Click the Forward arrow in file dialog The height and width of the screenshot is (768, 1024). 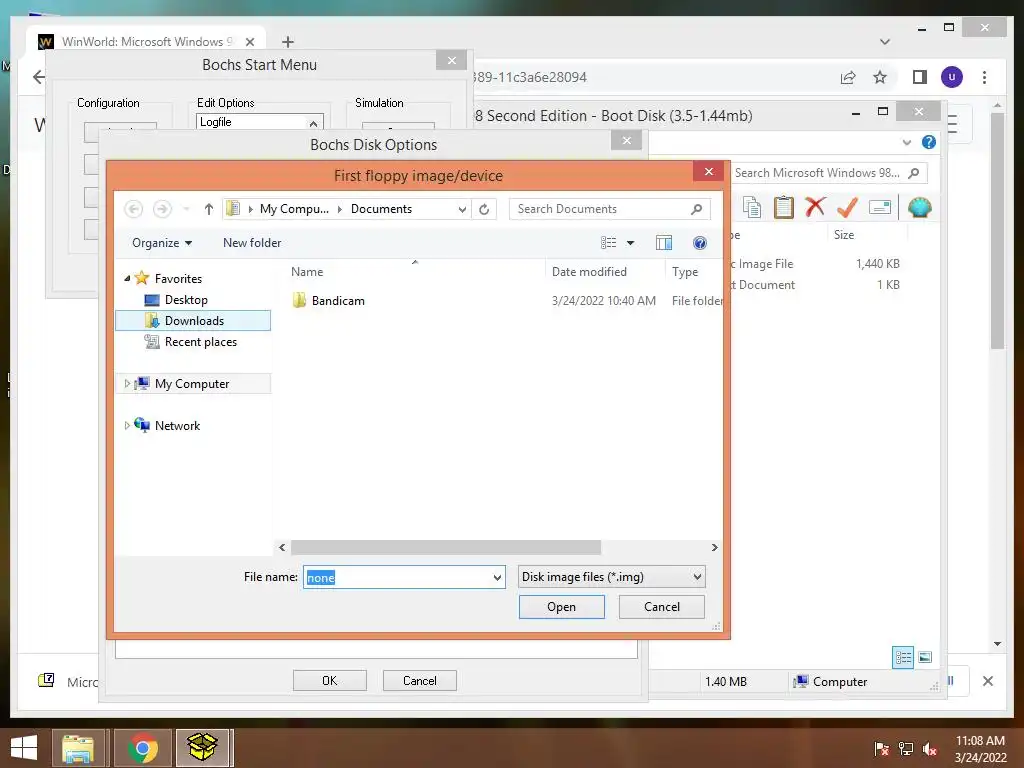coord(162,209)
